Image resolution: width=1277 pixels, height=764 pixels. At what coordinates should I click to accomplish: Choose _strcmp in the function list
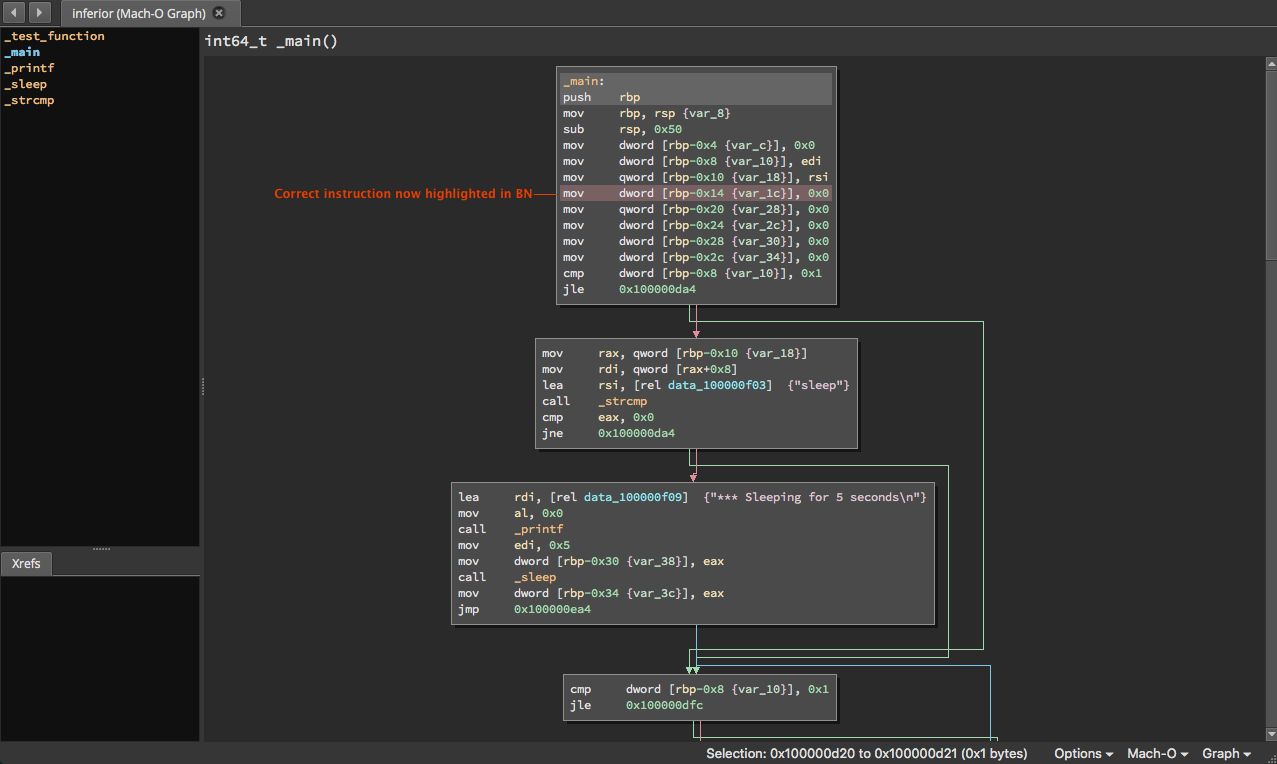click(29, 100)
